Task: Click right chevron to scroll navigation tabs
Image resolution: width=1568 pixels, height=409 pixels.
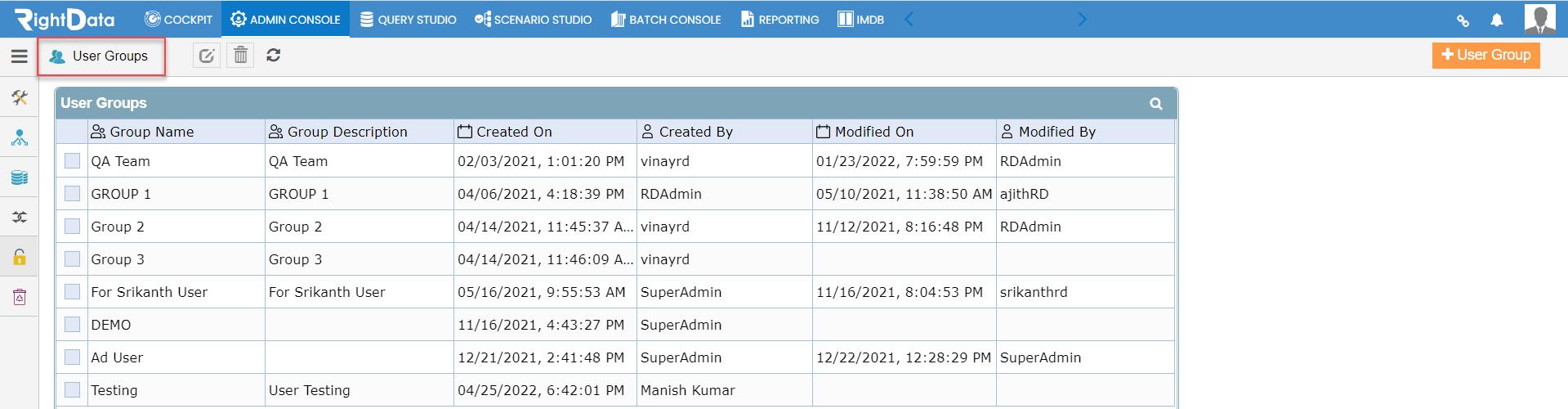Action: (1082, 19)
